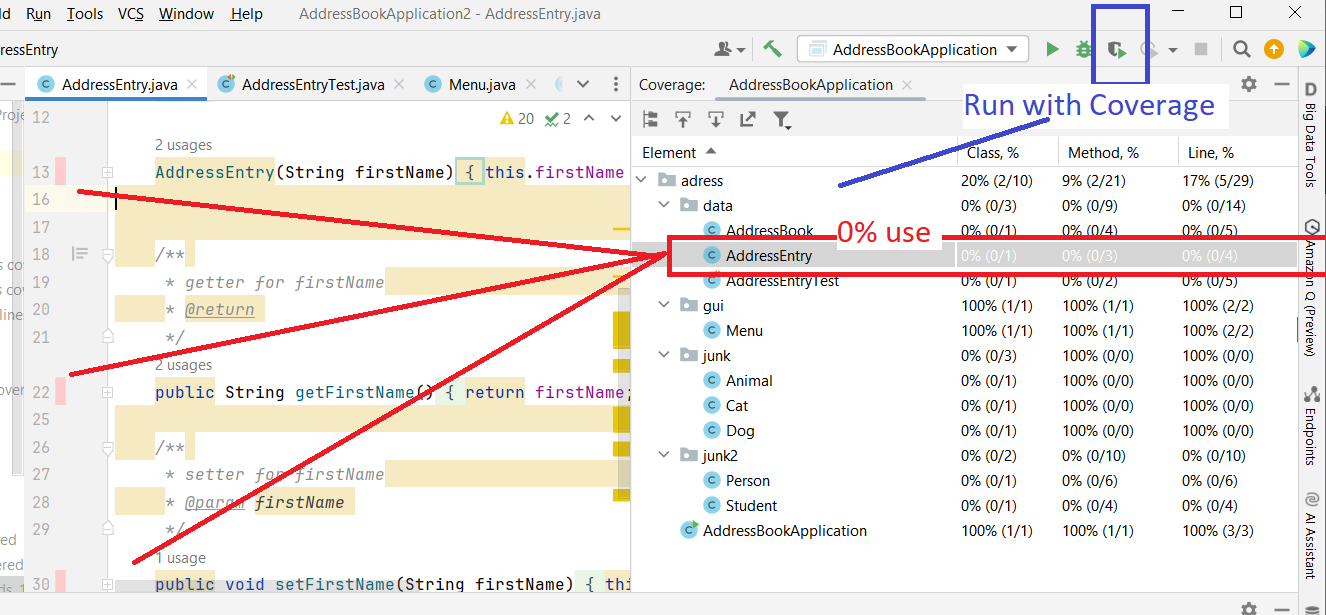This screenshot has width=1326, height=615.
Task: Open Coverage panel settings gear
Action: [x=1248, y=85]
